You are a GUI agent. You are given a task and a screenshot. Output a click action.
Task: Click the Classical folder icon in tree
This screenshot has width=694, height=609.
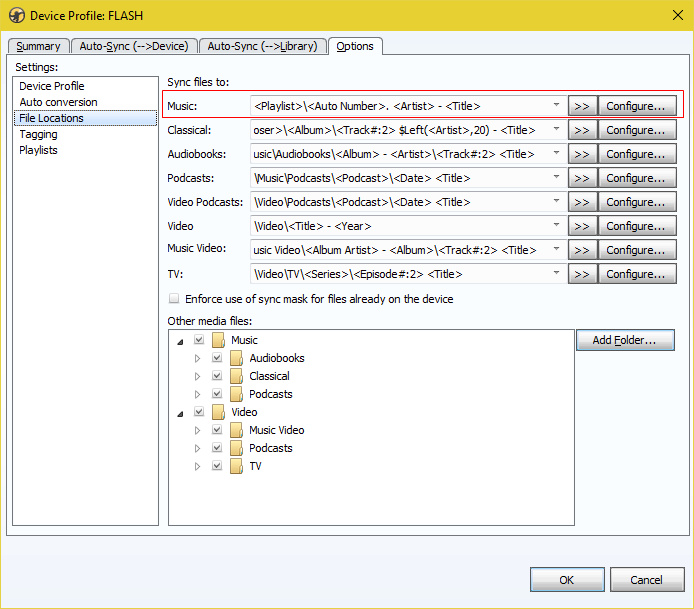(237, 376)
